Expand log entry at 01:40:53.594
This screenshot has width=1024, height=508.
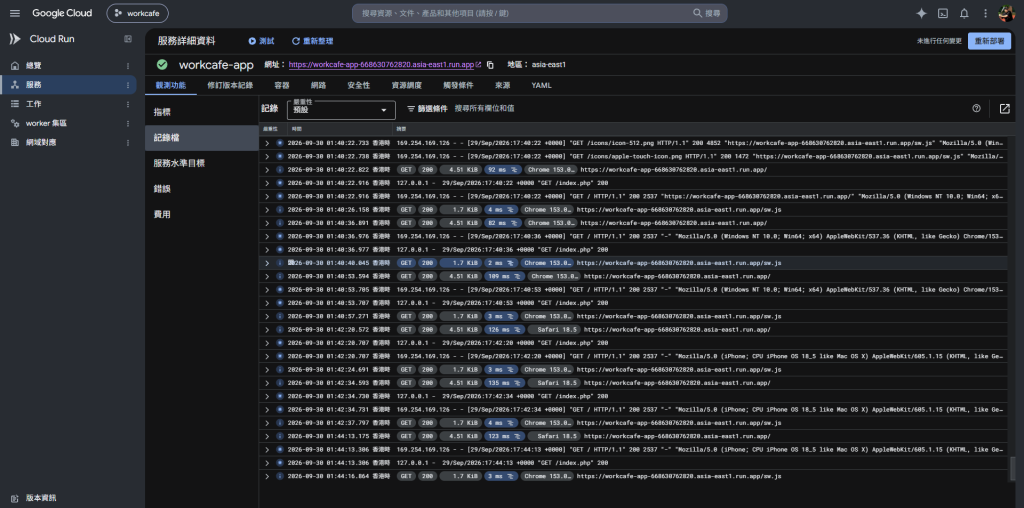point(266,276)
